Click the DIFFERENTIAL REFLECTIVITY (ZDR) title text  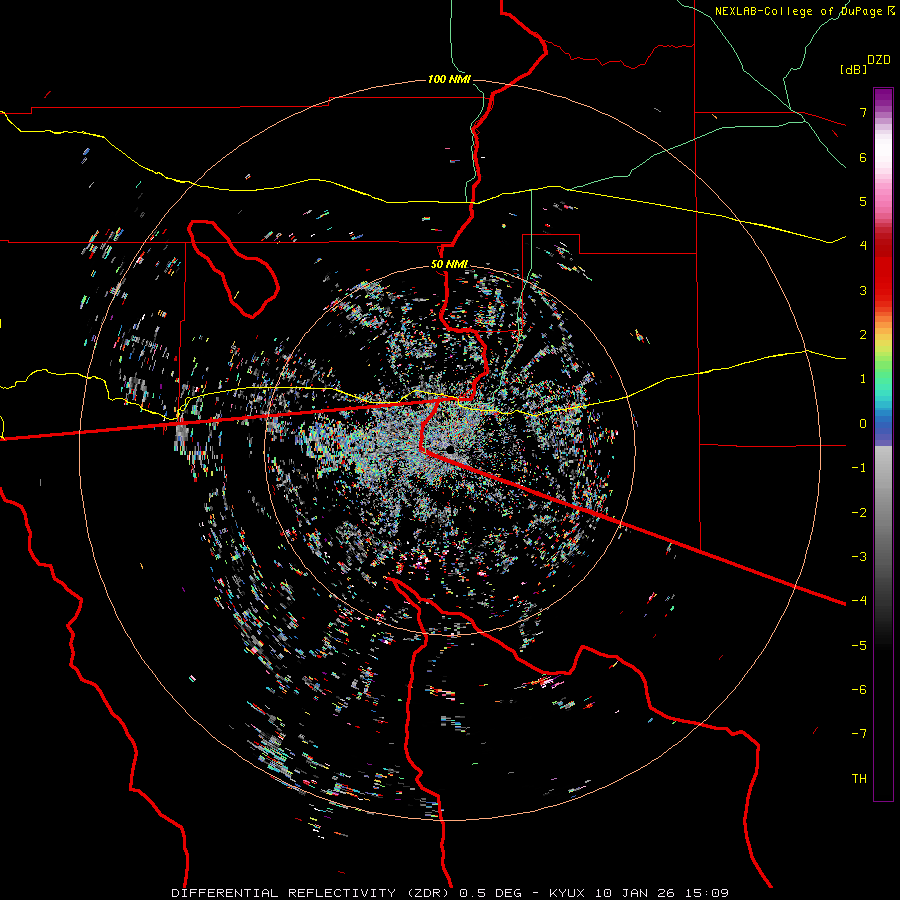point(312,893)
